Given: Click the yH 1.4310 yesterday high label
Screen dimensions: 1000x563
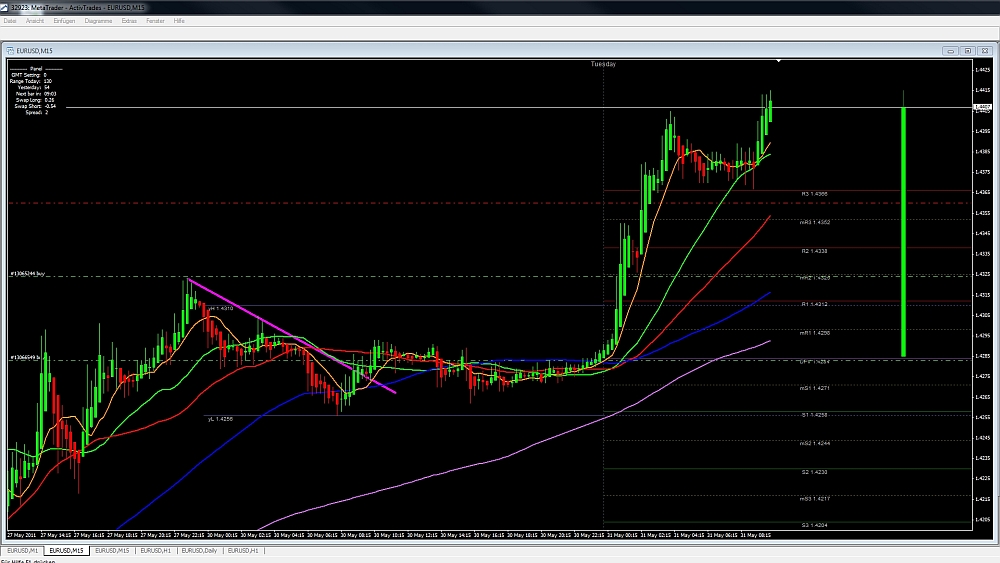Looking at the screenshot, I should click(221, 309).
